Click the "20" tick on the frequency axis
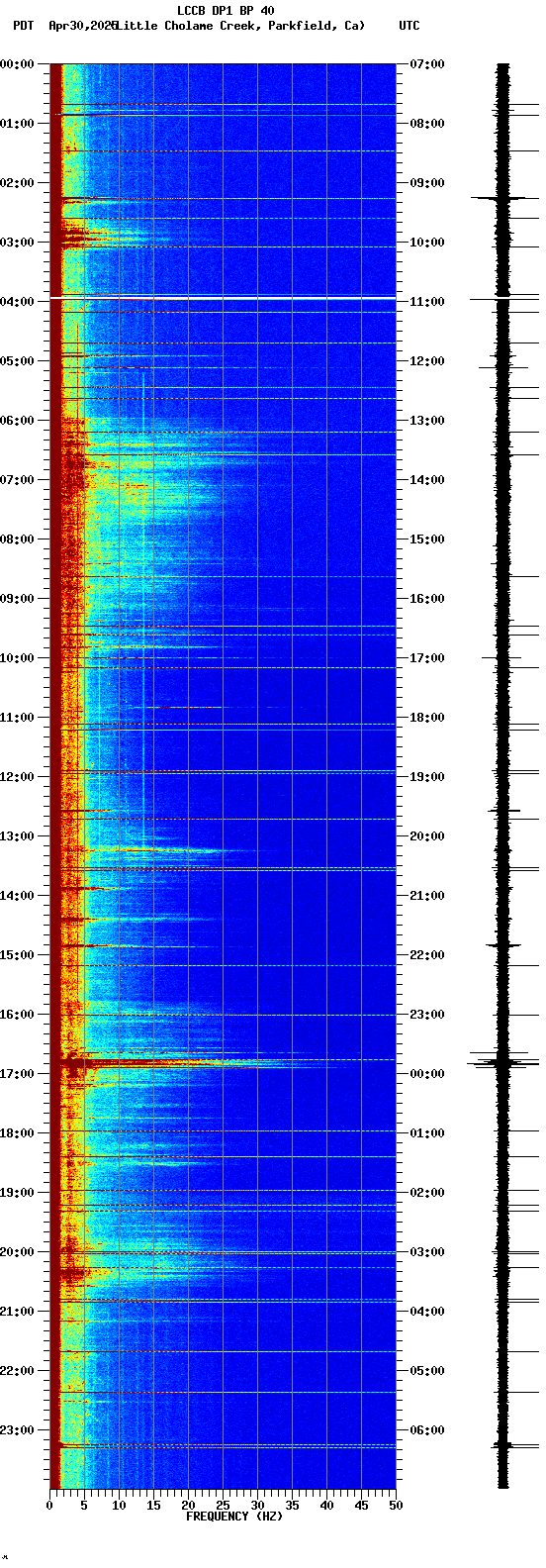Screen dimensions: 546x1568 [188, 1506]
